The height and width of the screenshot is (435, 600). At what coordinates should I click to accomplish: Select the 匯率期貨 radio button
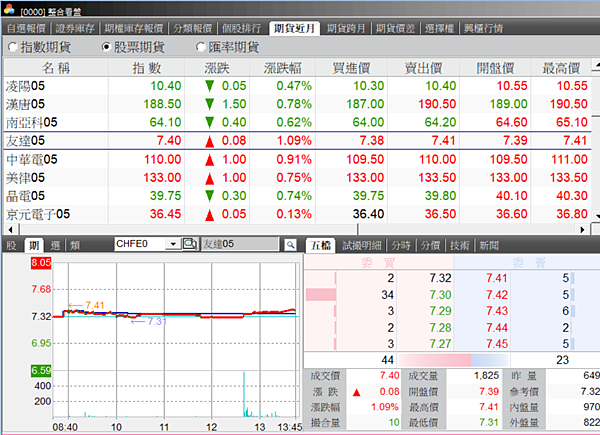click(201, 47)
